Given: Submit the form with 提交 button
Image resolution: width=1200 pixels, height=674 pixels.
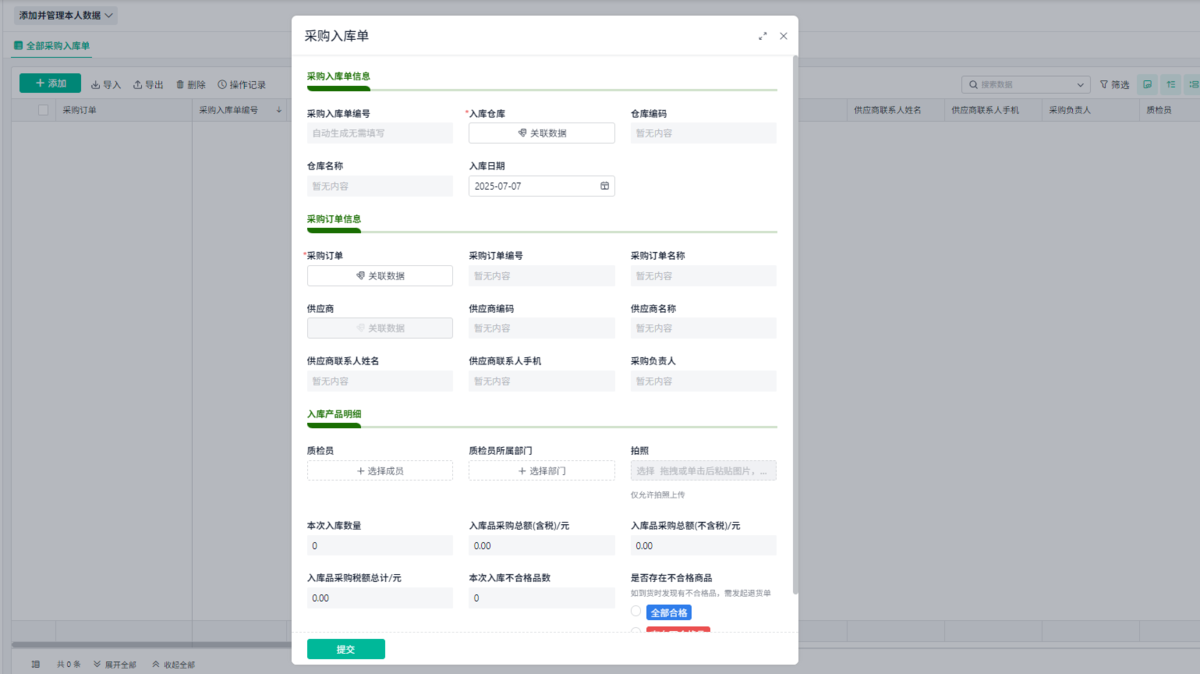Looking at the screenshot, I should [x=345, y=649].
